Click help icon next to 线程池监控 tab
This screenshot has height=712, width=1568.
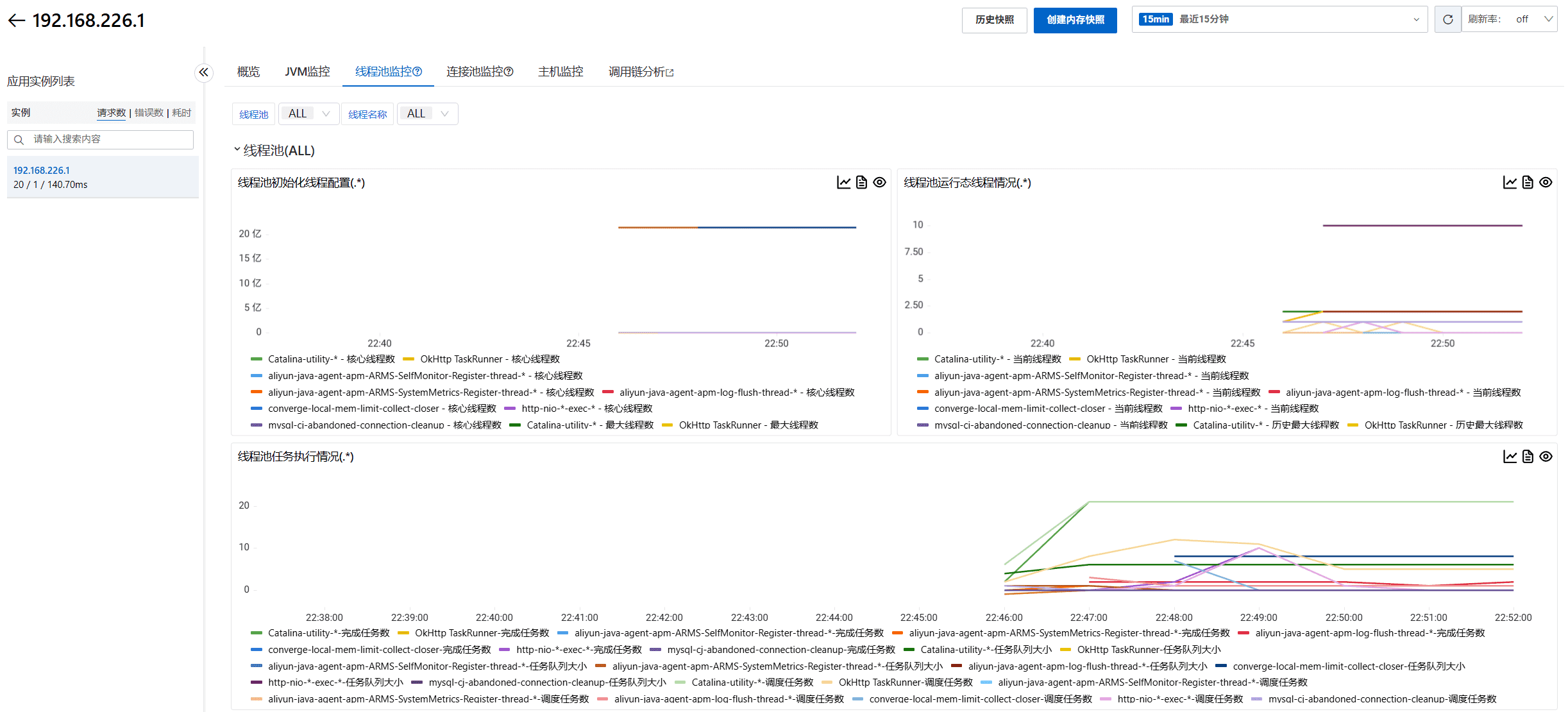pyautogui.click(x=417, y=72)
